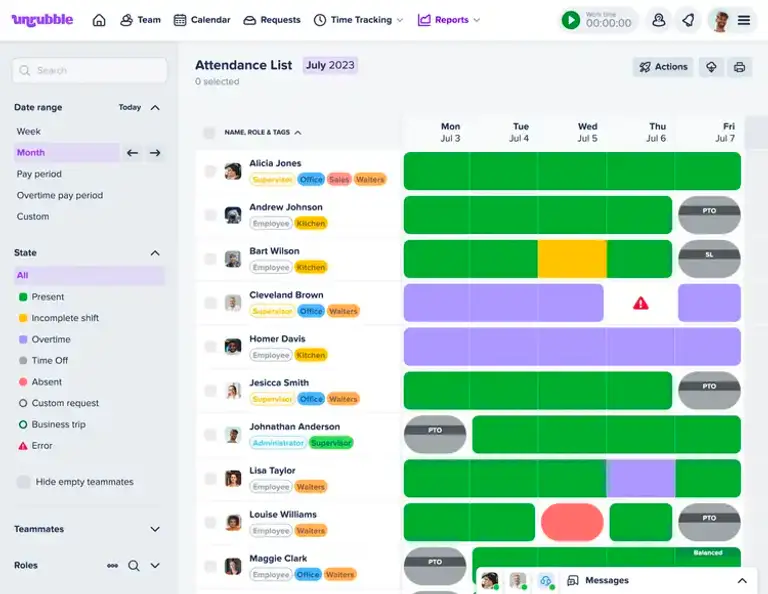Click the Actions button
The height and width of the screenshot is (594, 768).
662,67
